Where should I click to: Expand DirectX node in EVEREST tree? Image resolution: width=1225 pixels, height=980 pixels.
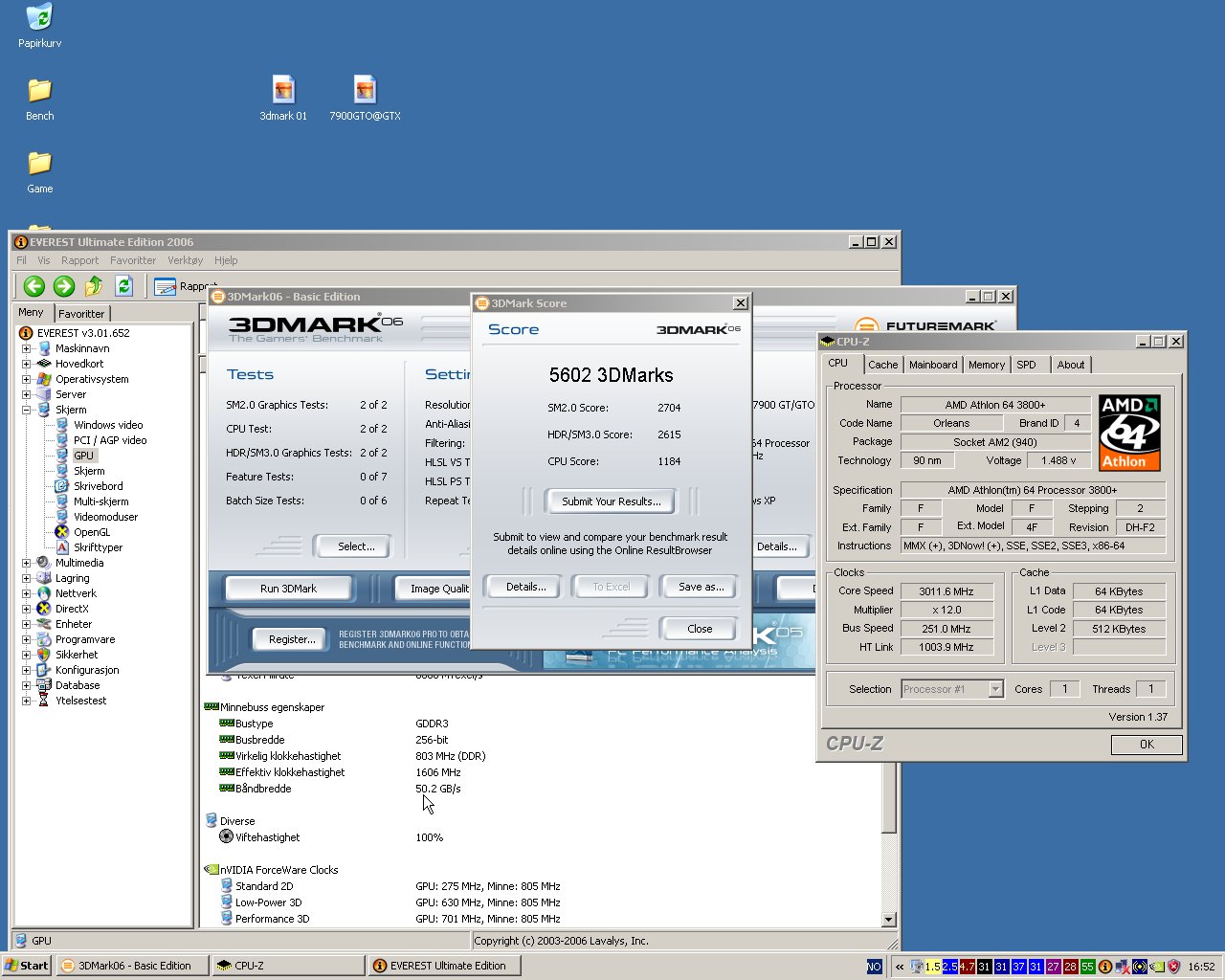coord(26,609)
